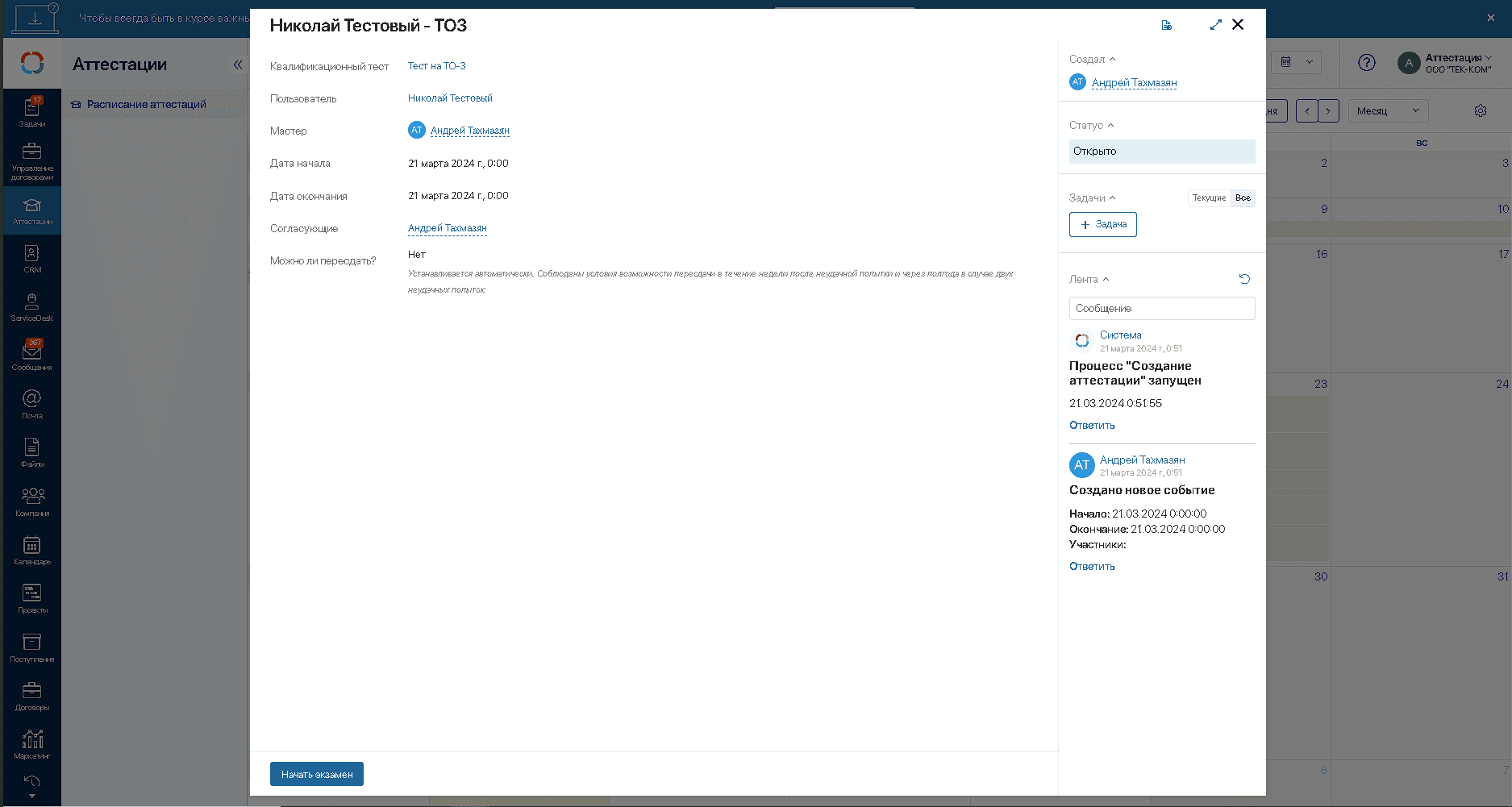Open Projects module in sidebar
The height and width of the screenshot is (807, 1512).
pos(32,599)
